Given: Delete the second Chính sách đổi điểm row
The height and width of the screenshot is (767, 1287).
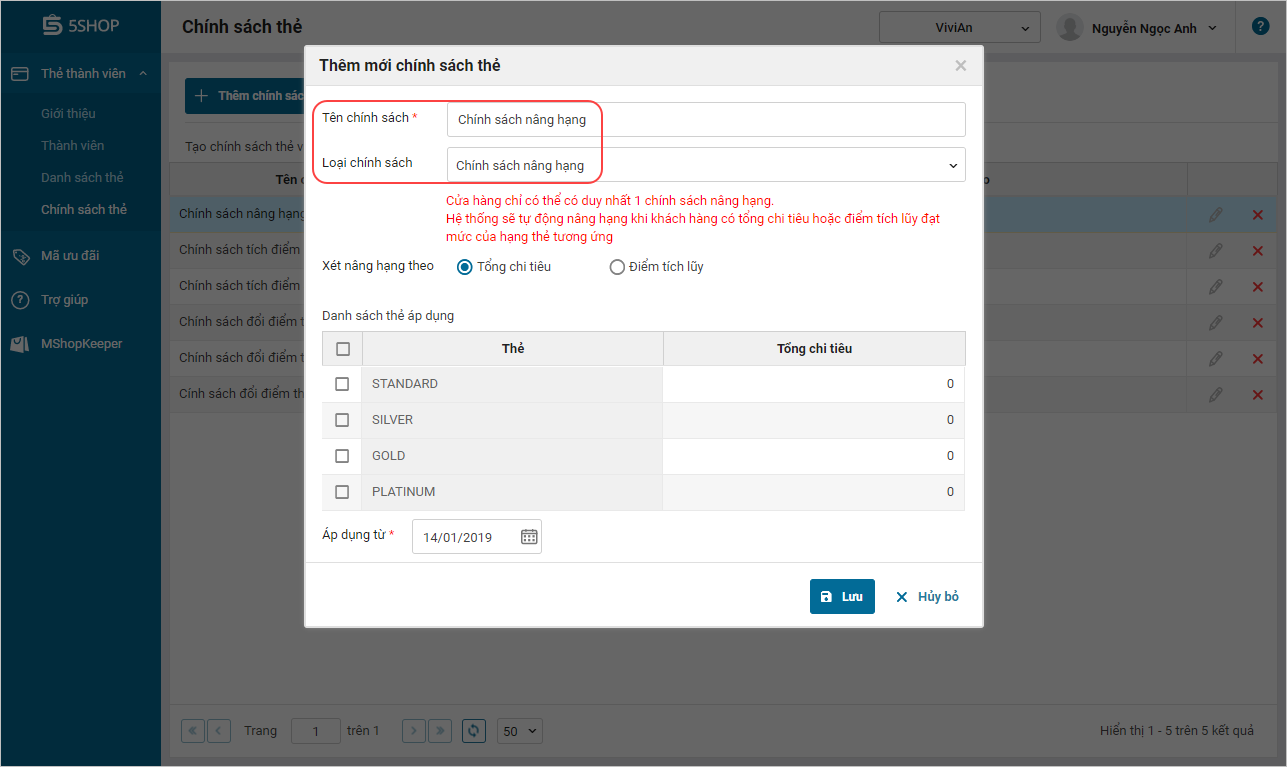Looking at the screenshot, I should (x=1258, y=359).
